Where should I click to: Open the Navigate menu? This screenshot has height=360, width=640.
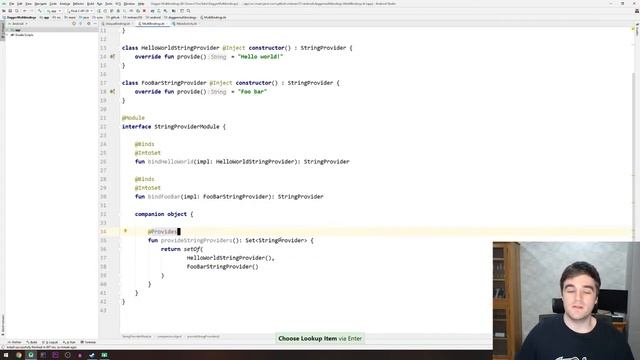(40, 4)
